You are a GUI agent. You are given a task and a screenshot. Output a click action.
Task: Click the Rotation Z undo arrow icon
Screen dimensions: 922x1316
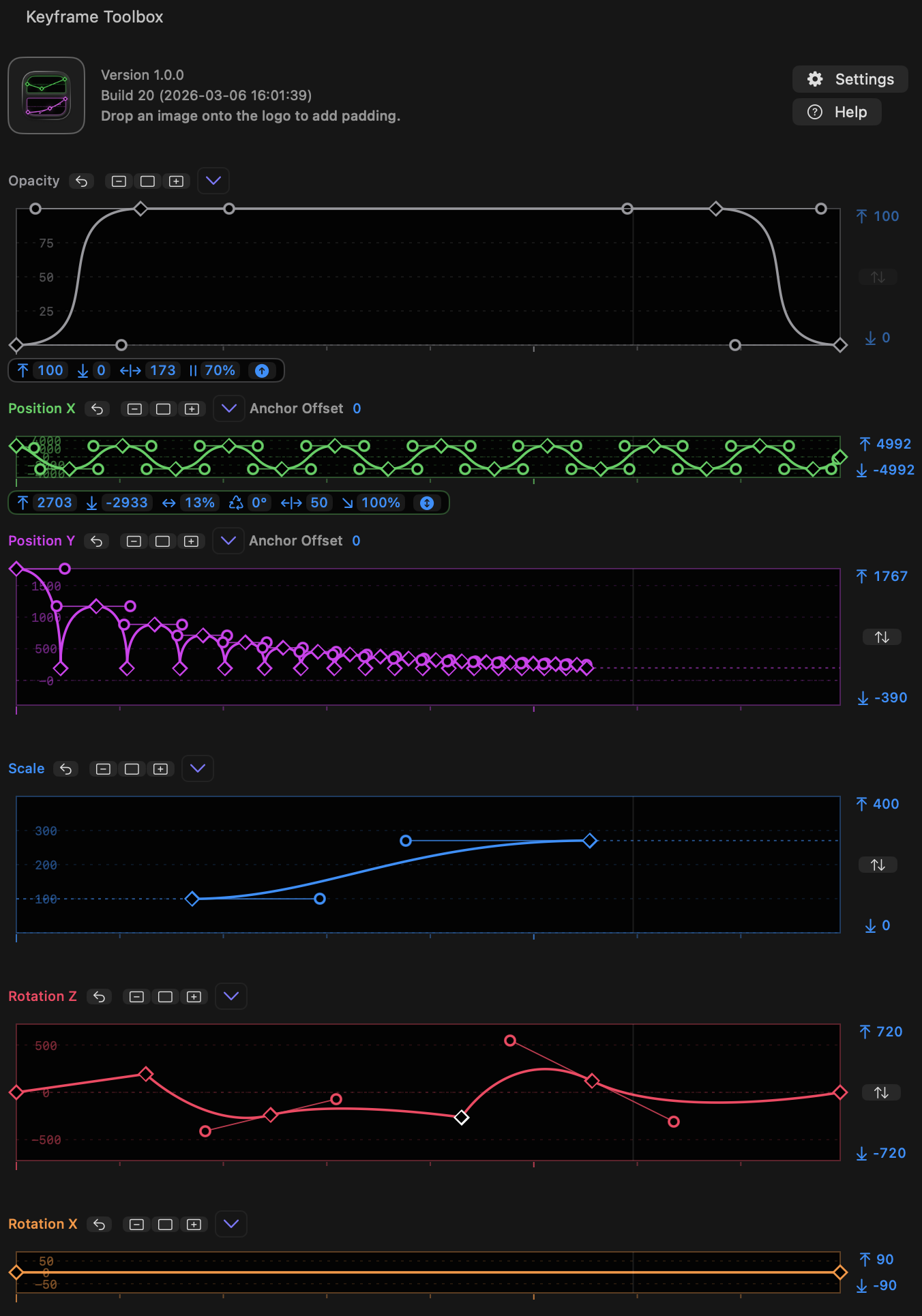pos(99,997)
